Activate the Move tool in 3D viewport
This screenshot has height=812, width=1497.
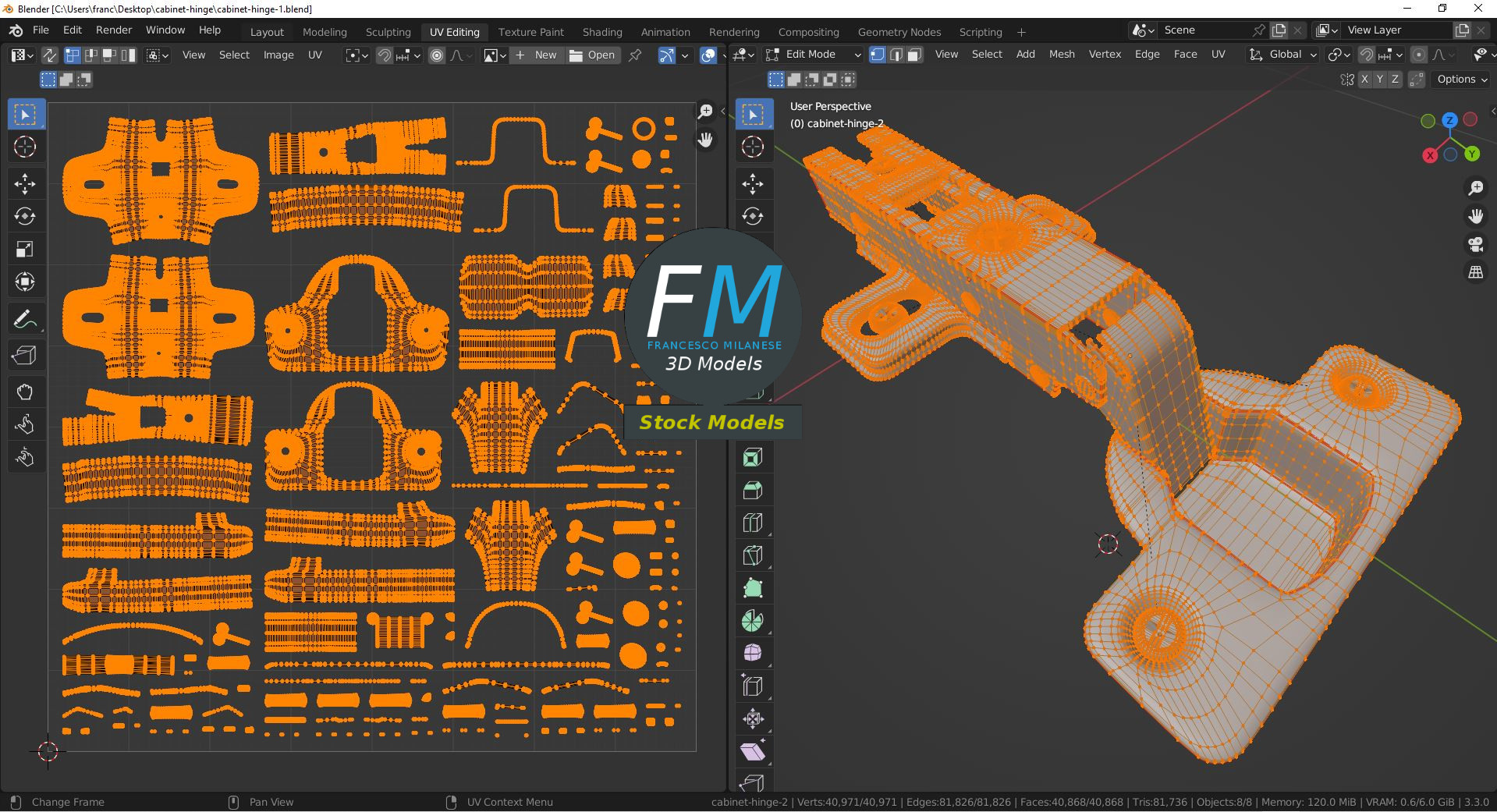(x=753, y=183)
